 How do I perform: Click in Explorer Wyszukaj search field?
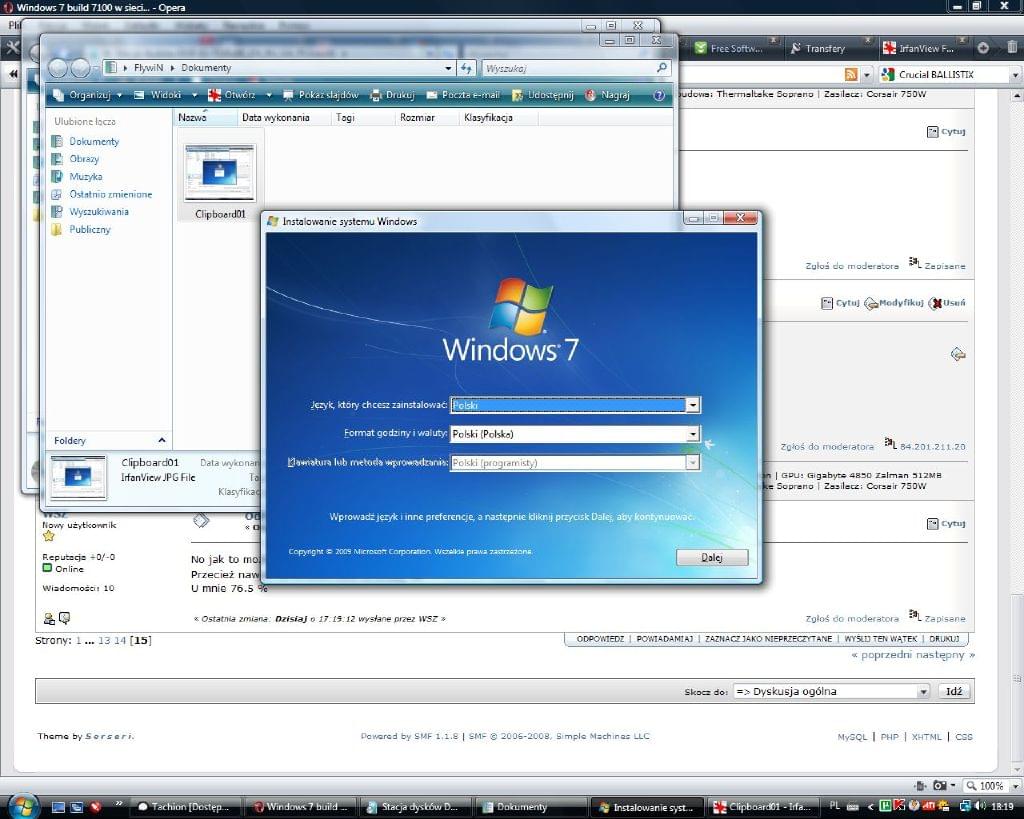[568, 68]
